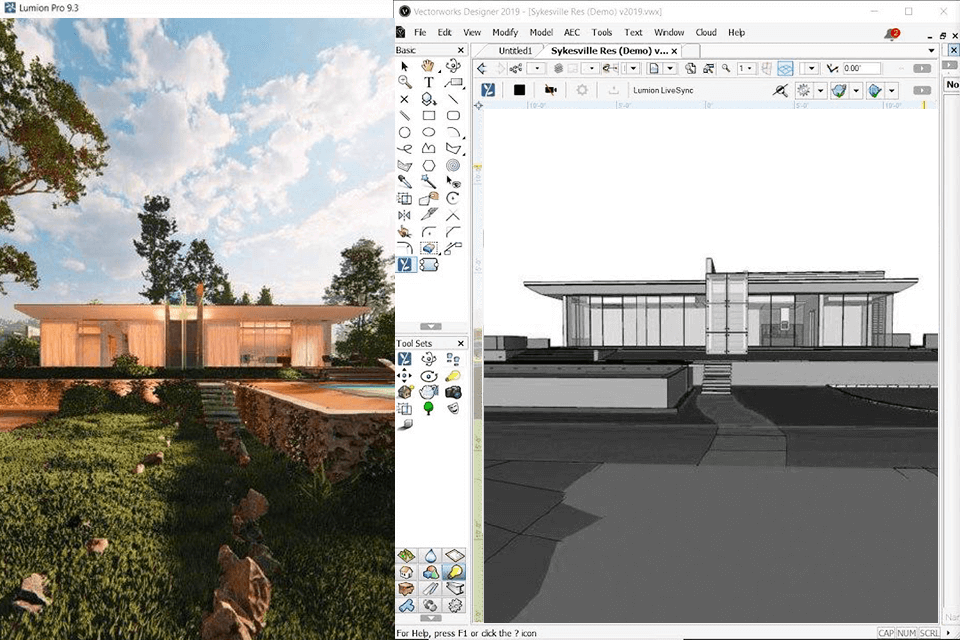Select the Lumion LiveSync tool in Basic palette
The image size is (960, 640).
(x=405, y=265)
